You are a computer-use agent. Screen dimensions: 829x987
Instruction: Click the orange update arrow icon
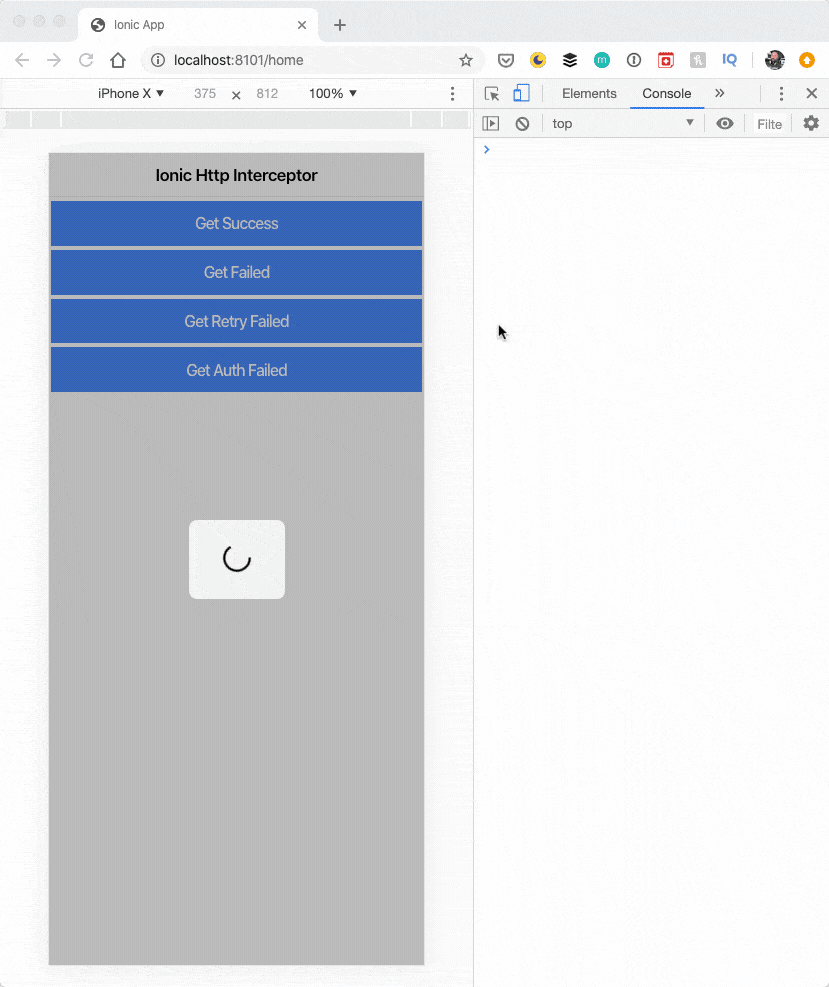(x=807, y=60)
